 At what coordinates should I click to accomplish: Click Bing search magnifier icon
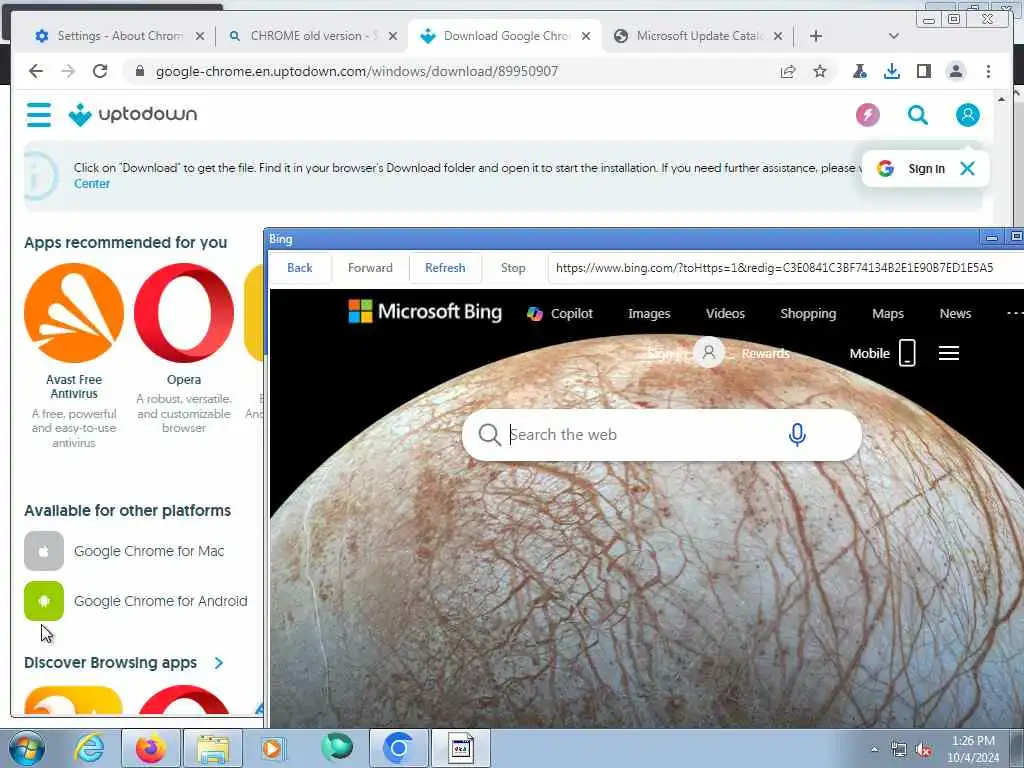(489, 434)
